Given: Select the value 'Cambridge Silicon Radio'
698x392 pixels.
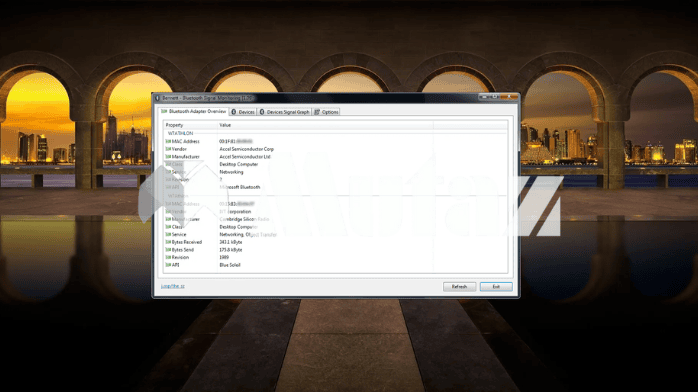Looking at the screenshot, I should [x=244, y=219].
